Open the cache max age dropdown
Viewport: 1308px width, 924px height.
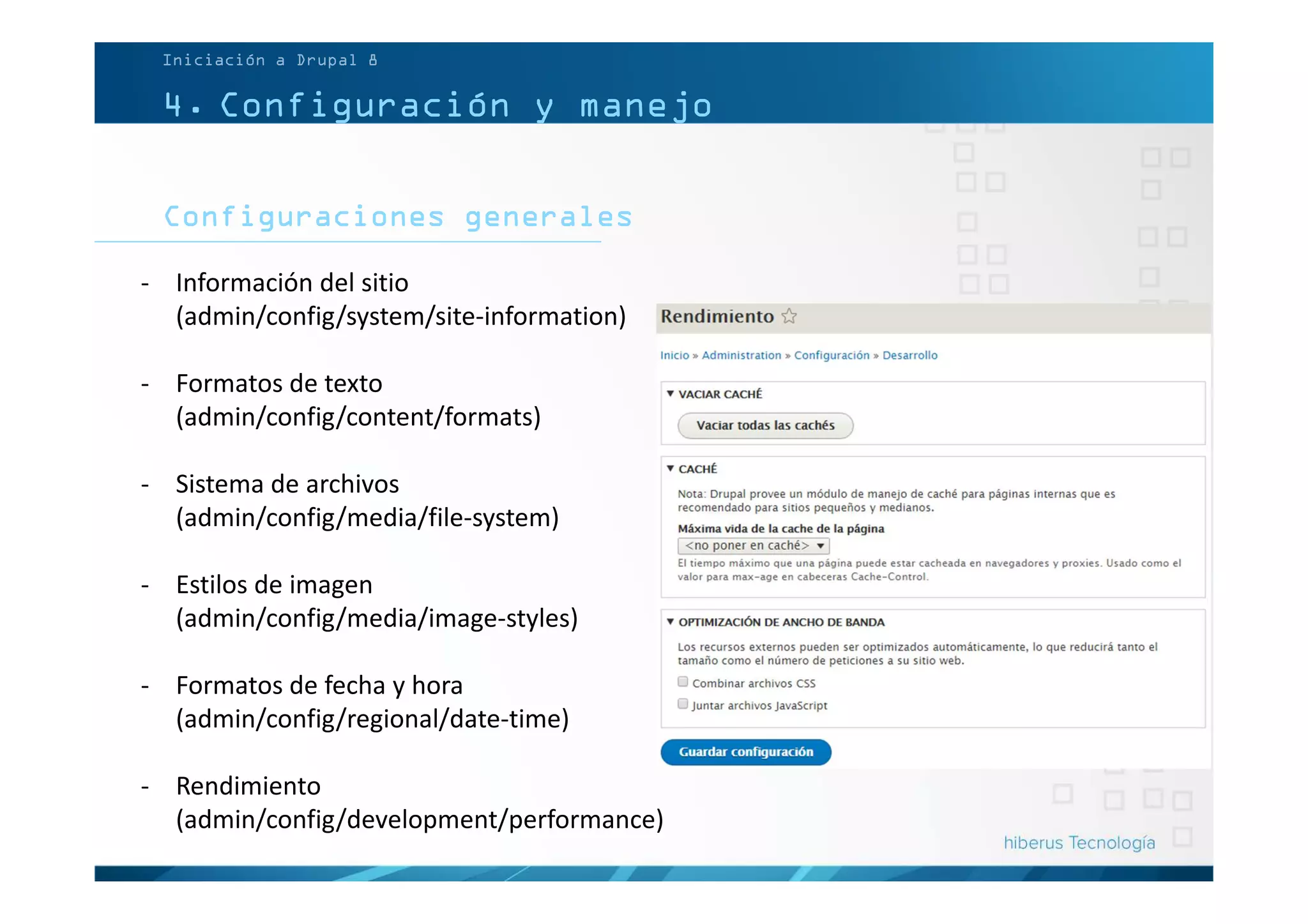(x=753, y=545)
